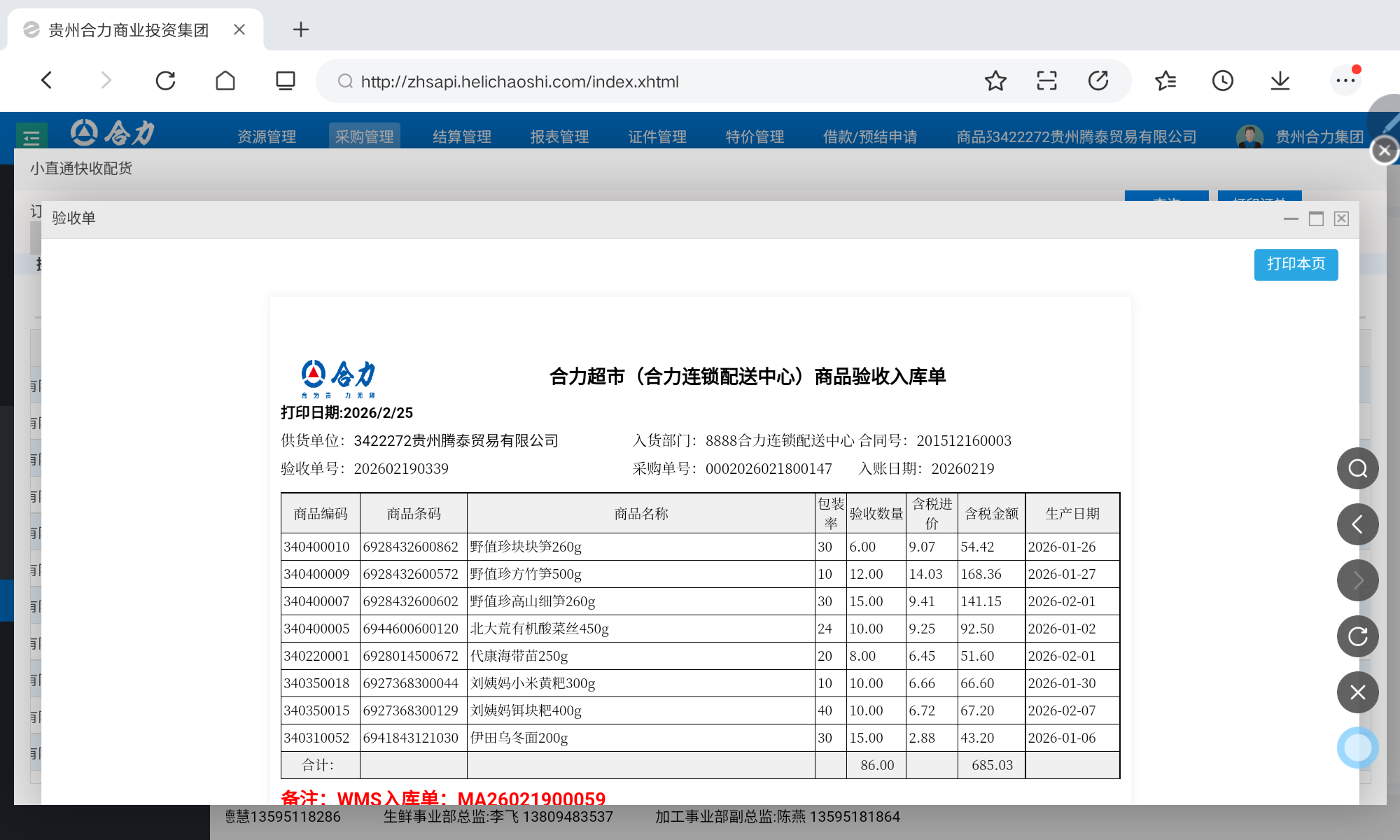
Task: Maximize the 验收单 dialog
Action: [1316, 219]
